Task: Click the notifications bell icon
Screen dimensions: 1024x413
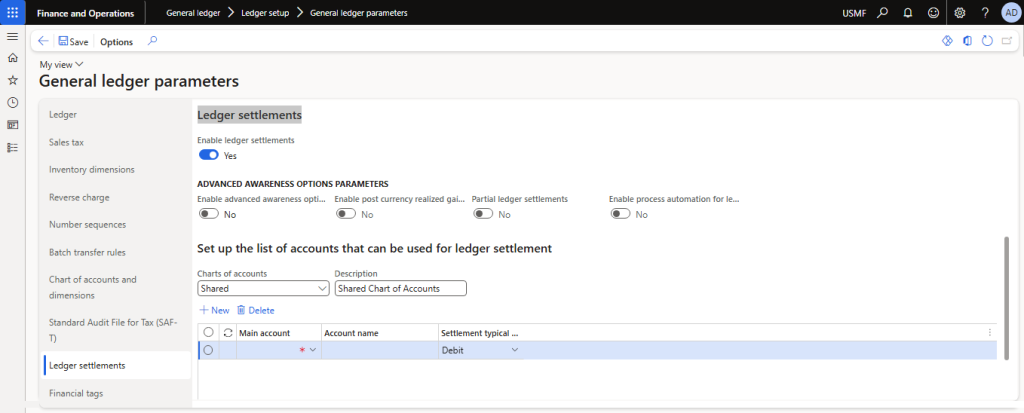Action: 907,12
